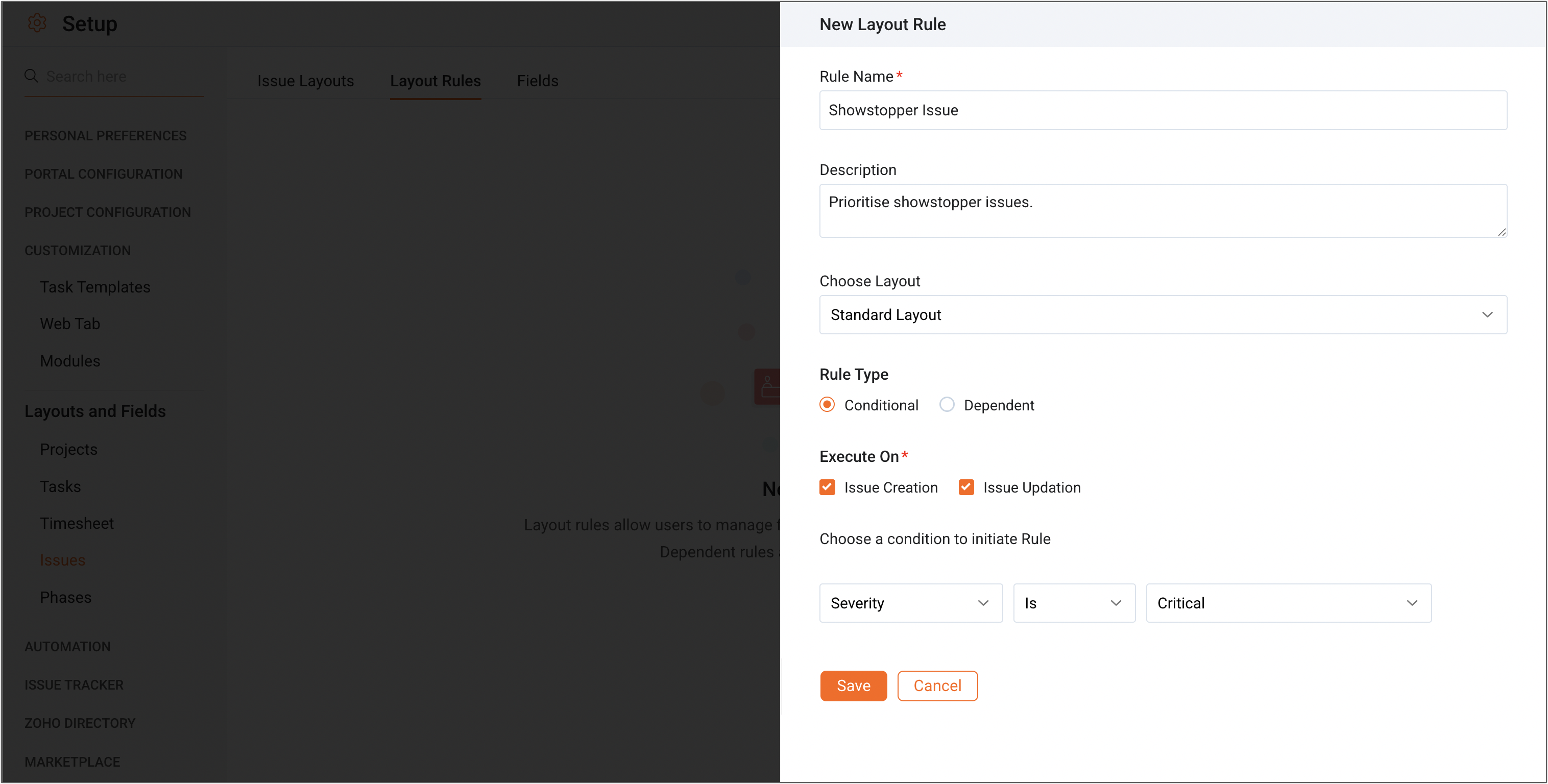Uncheck the Issue Creation checkbox

tap(827, 487)
